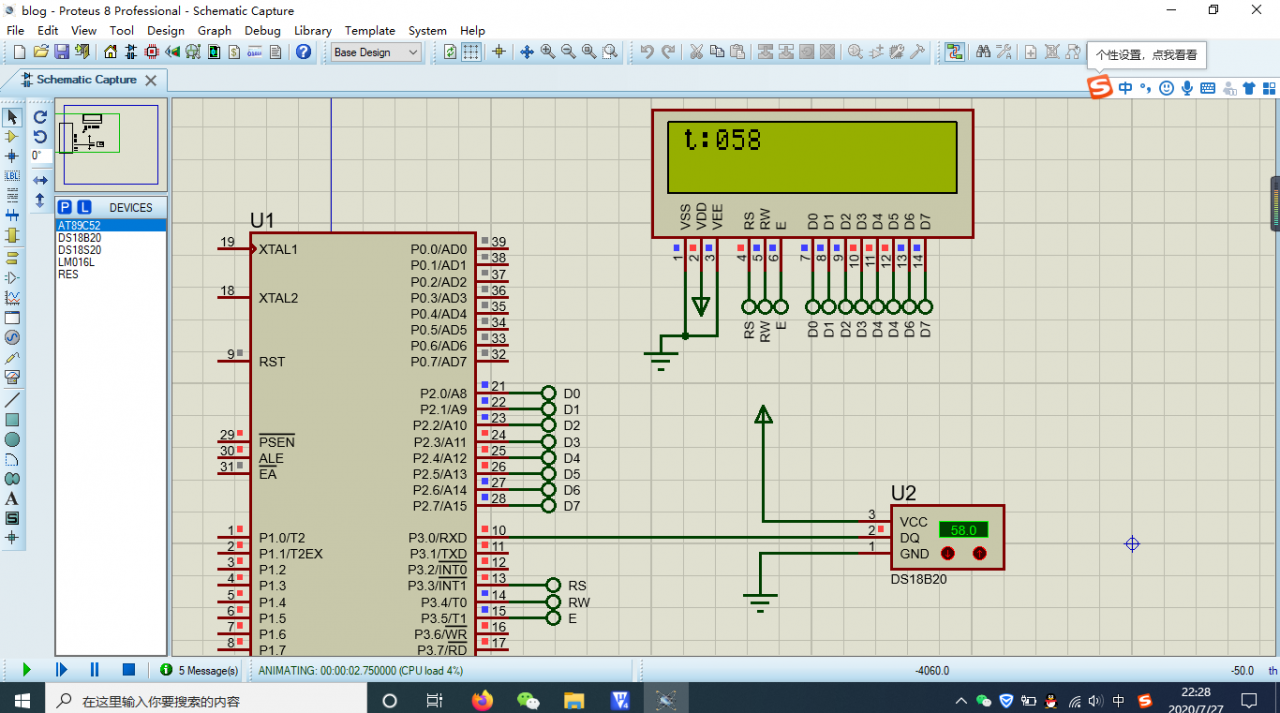Viewport: 1280px width, 713px height.
Task: Click the schematic overview thumbnail
Action: tap(111, 145)
